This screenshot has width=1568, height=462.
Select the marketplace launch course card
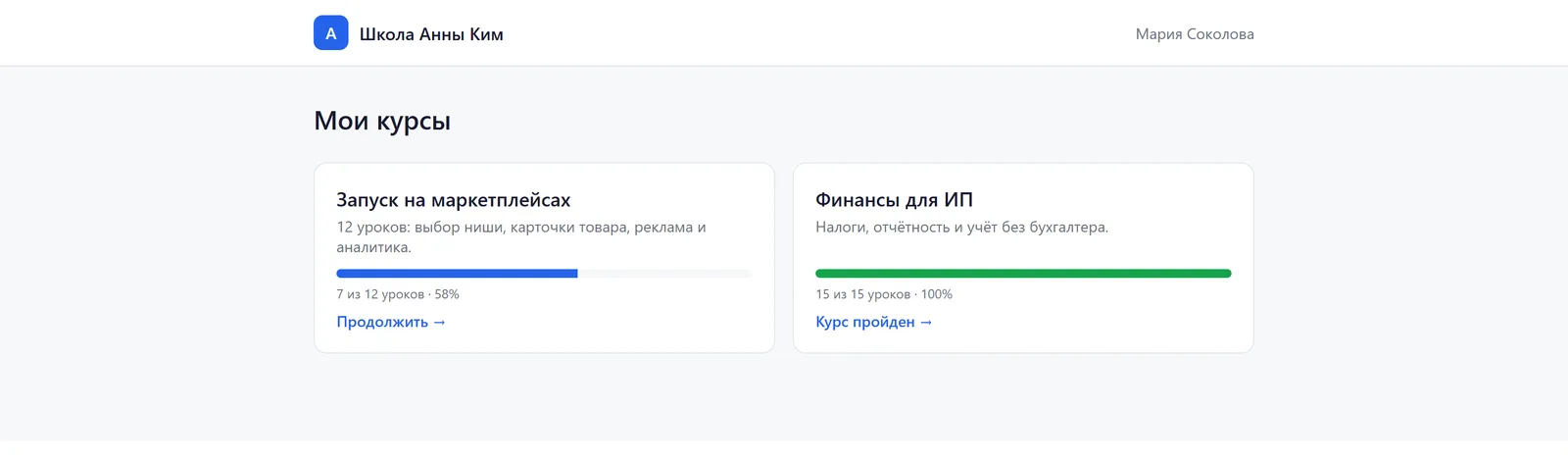[x=544, y=258]
